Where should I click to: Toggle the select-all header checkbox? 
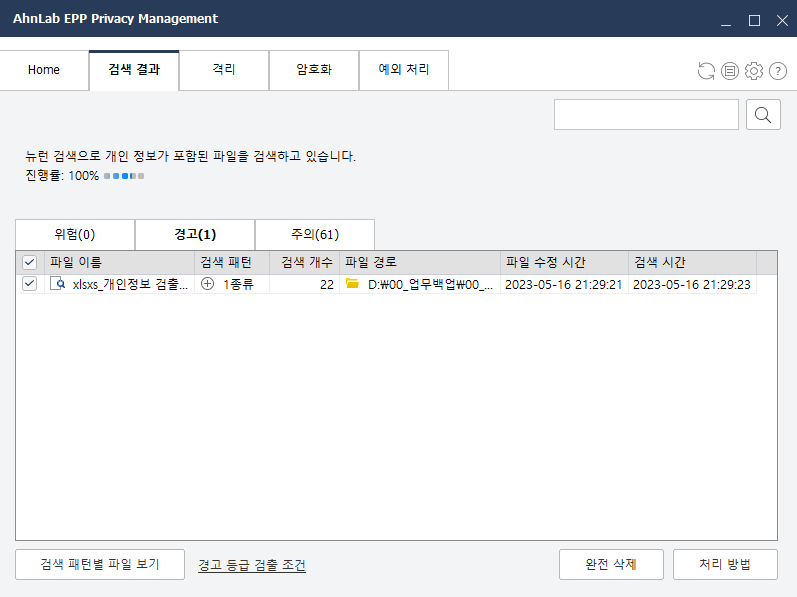[30, 262]
